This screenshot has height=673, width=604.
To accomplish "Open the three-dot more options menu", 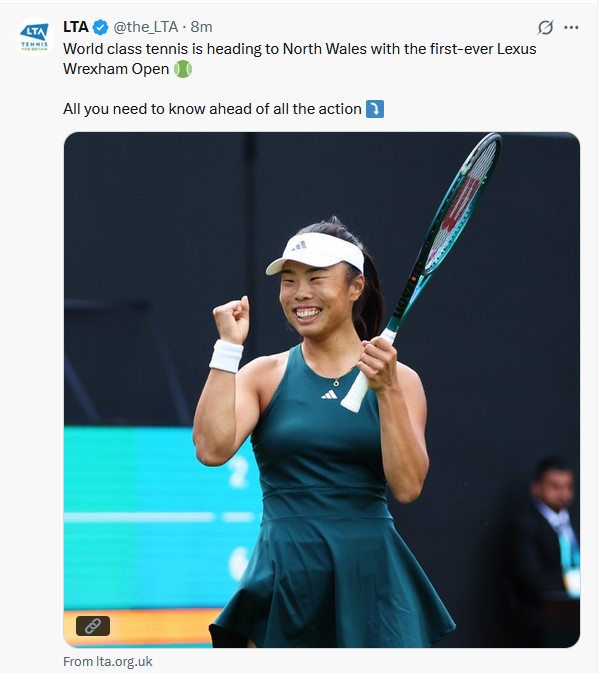I will click(571, 27).
